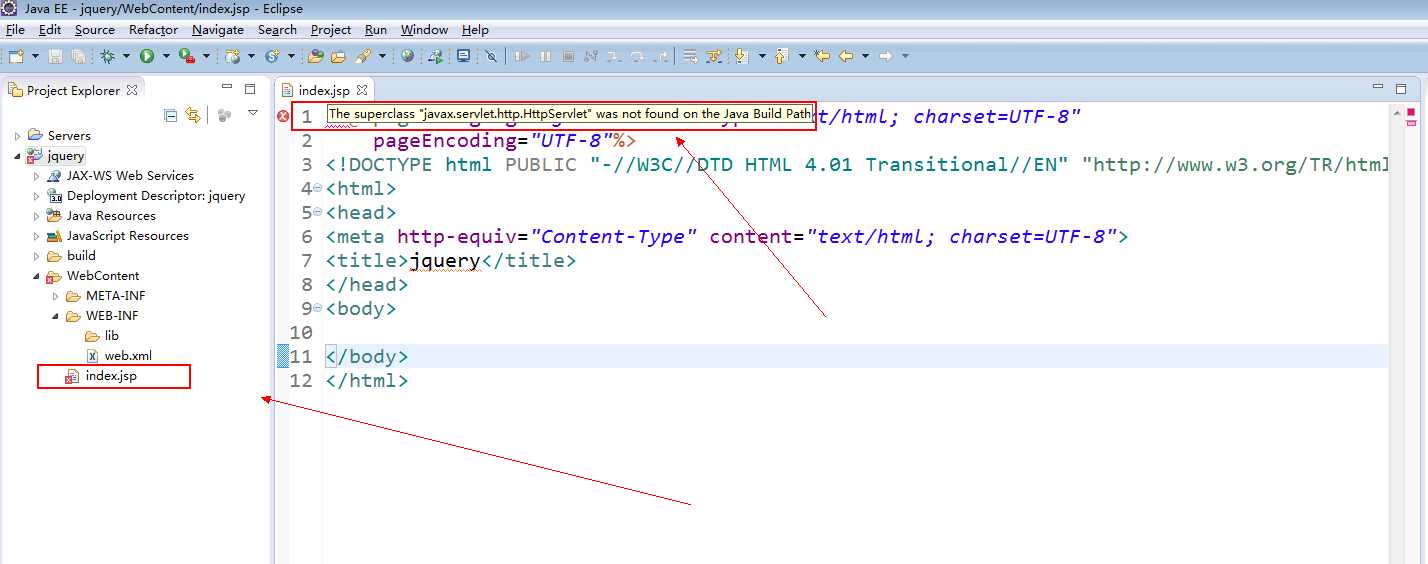The height and width of the screenshot is (564, 1428).
Task: Click the Back navigation arrow icon
Action: click(846, 56)
